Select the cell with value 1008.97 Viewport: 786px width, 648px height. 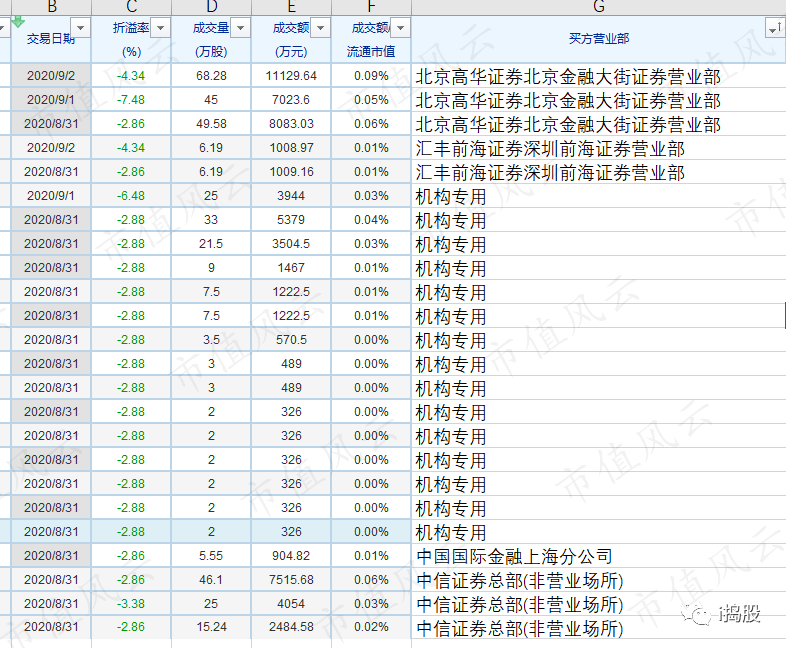291,148
